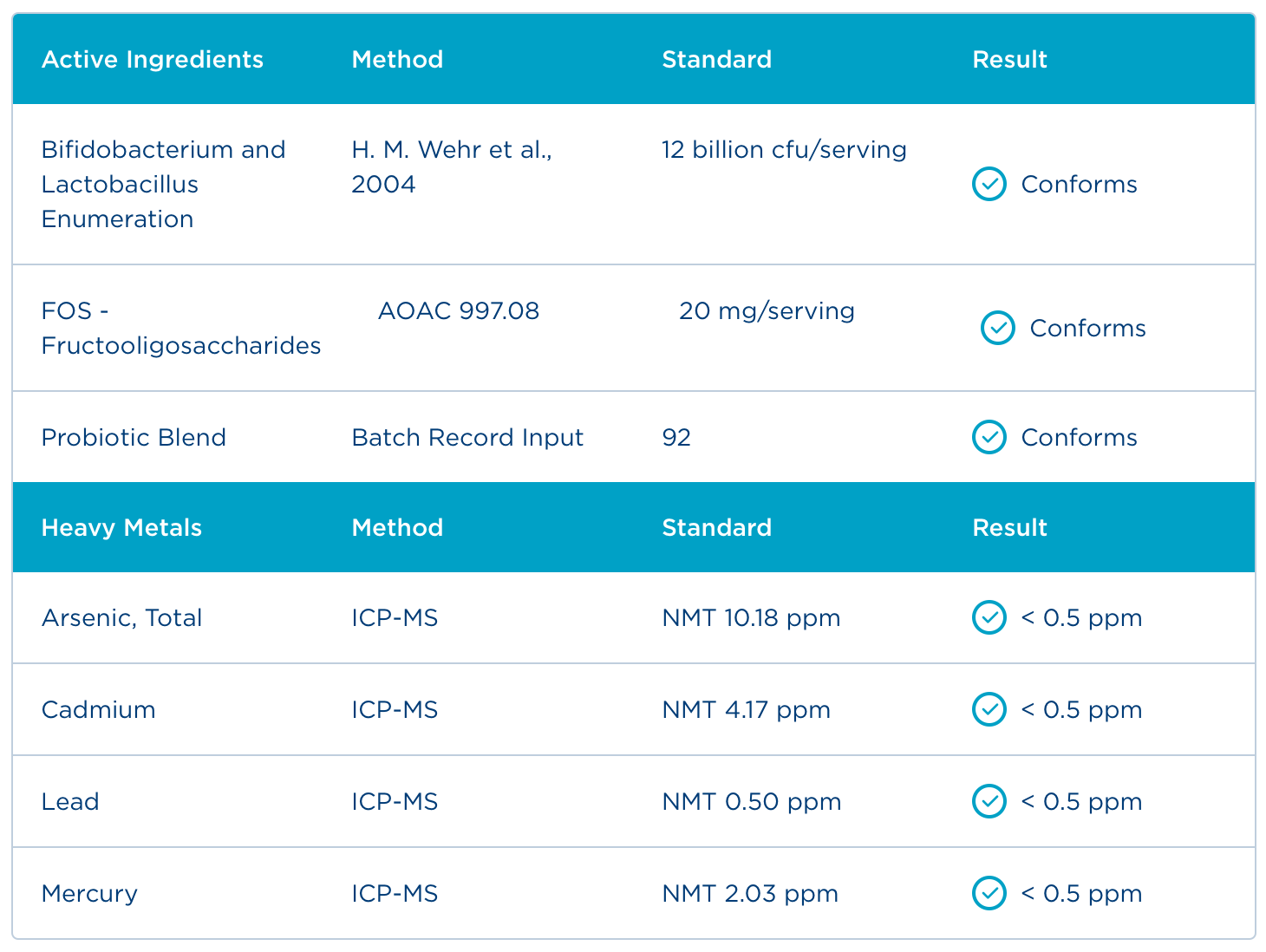Select the NMT 0.50 ppm lead standard

point(751,801)
